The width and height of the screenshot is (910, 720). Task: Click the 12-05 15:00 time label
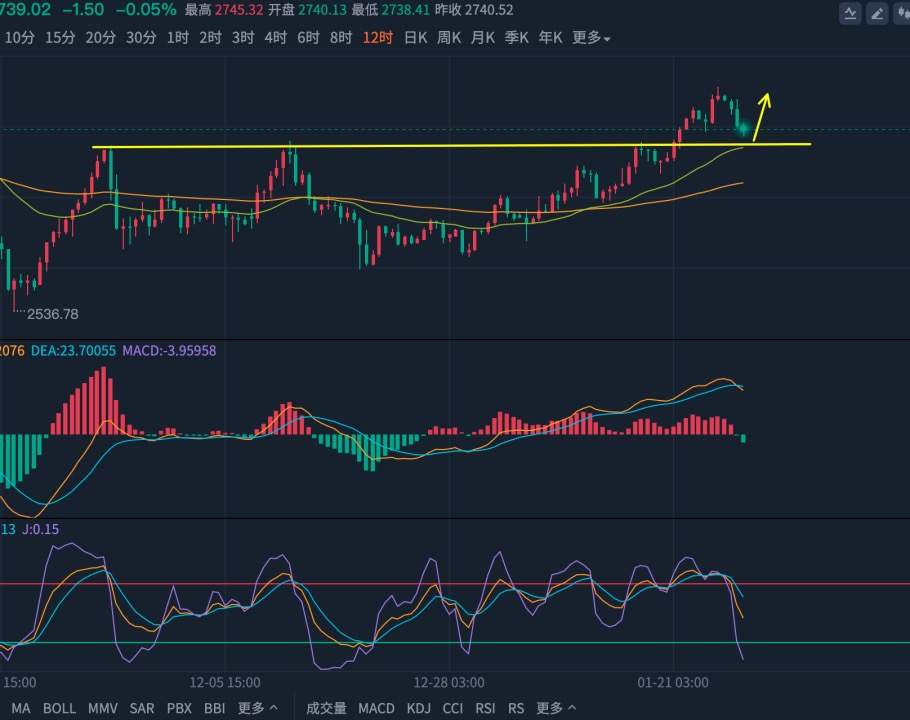coord(225,682)
